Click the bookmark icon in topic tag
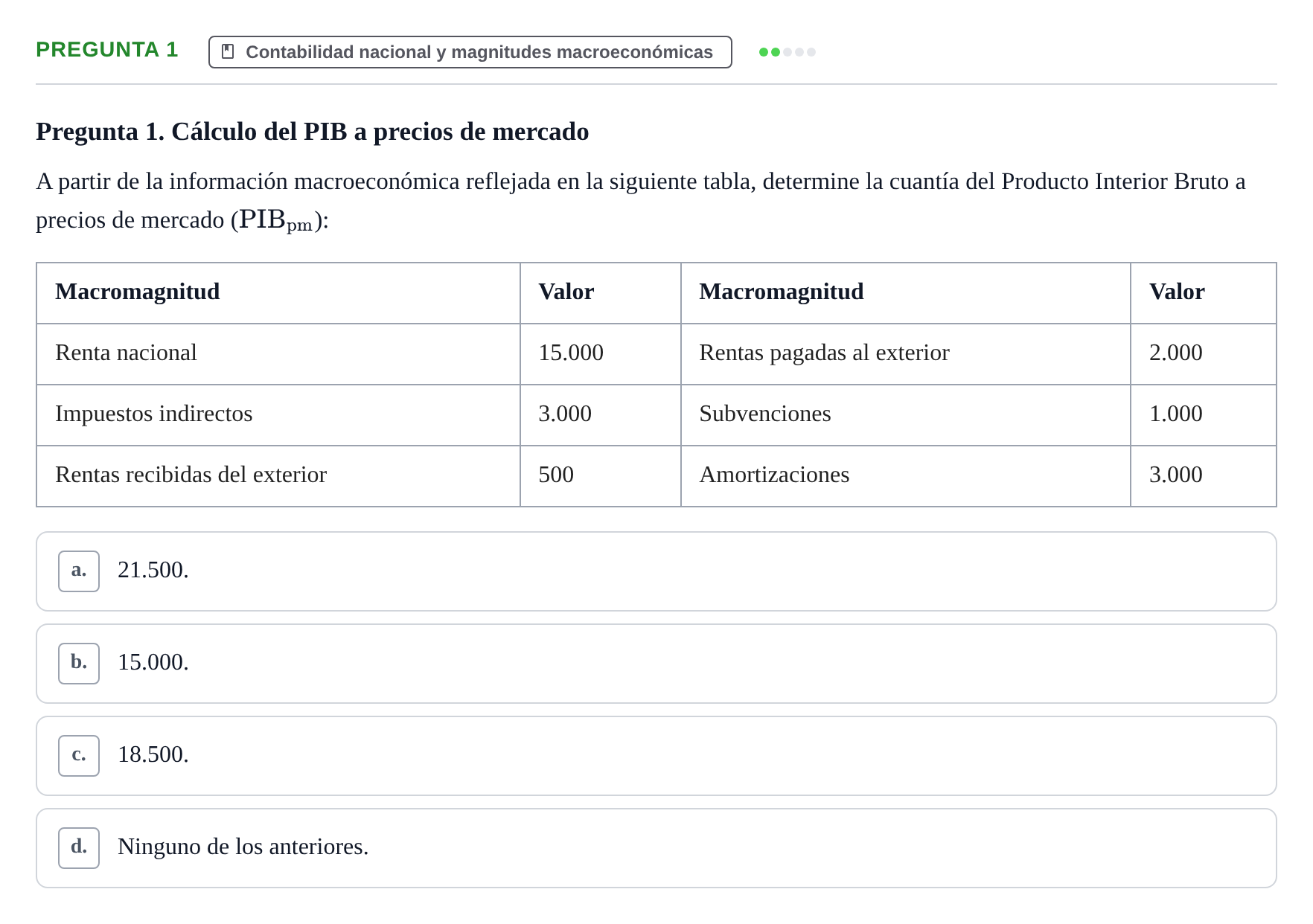This screenshot has width=1313, height=924. 228,52
